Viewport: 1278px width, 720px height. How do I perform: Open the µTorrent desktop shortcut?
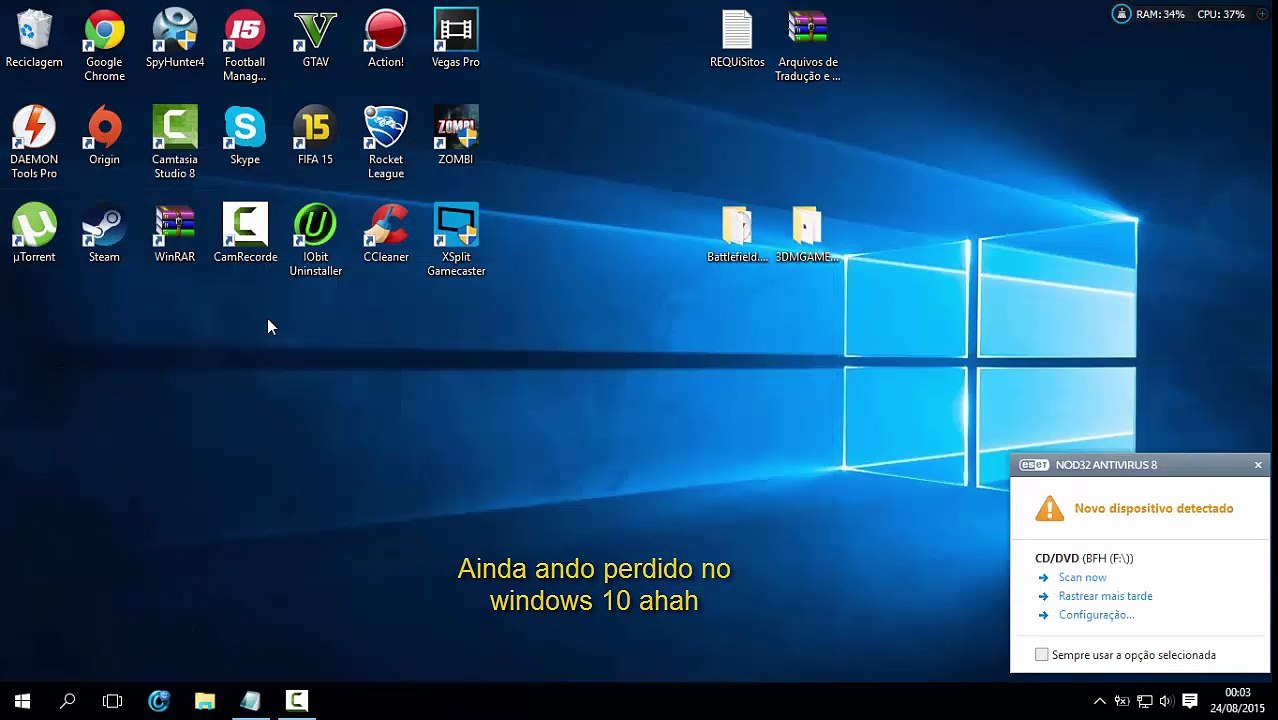pos(34,234)
